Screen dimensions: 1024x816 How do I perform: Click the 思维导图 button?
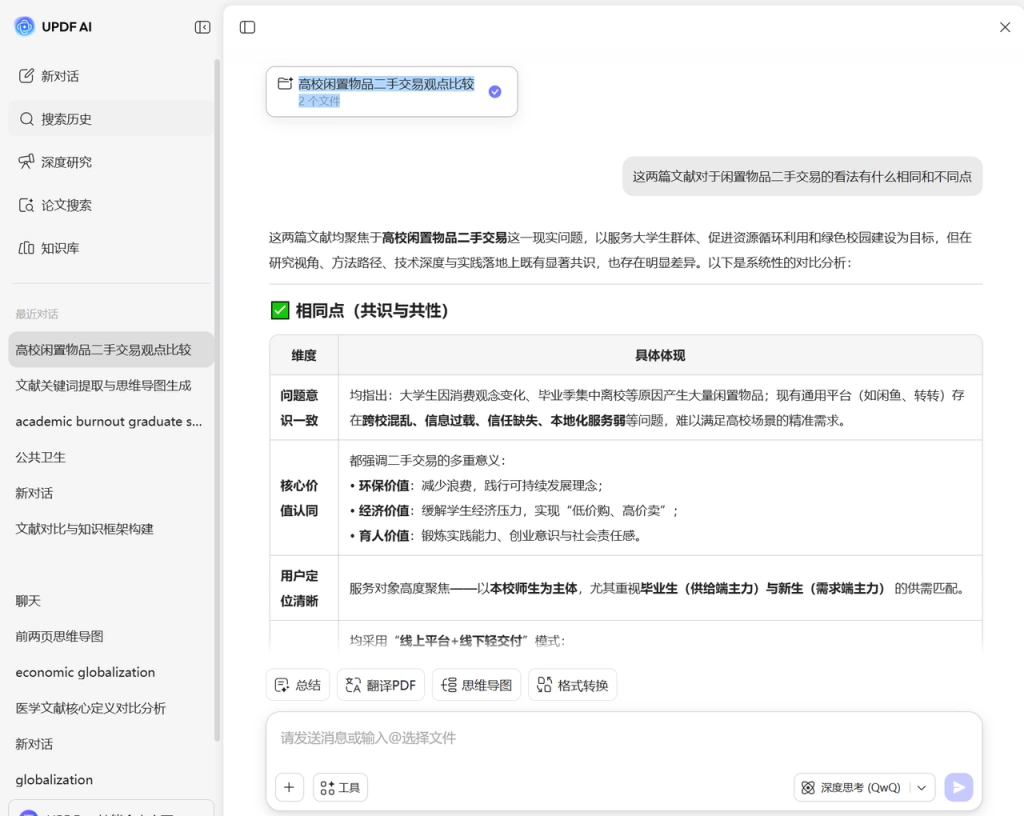pos(476,685)
